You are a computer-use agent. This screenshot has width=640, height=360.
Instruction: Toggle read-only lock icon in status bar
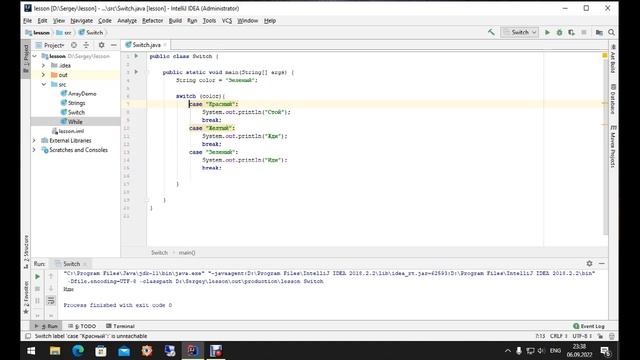tap(600, 336)
